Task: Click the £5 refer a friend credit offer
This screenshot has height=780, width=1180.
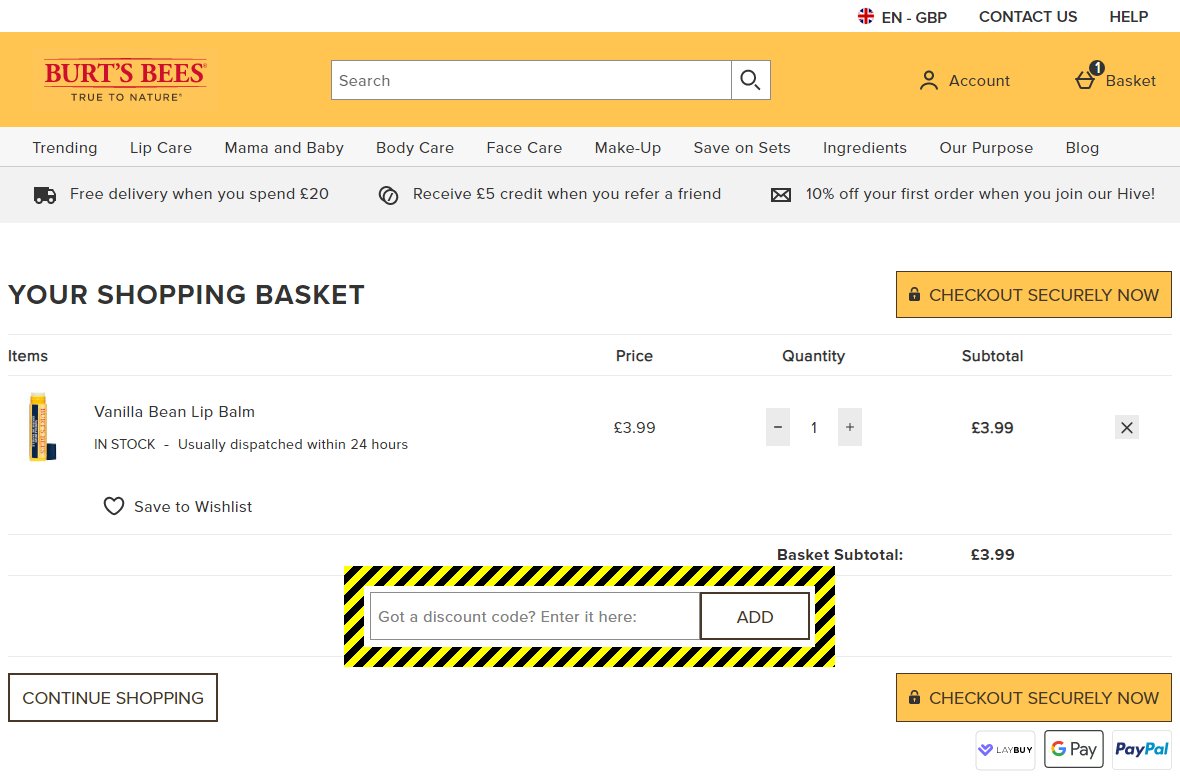Action: point(567,193)
